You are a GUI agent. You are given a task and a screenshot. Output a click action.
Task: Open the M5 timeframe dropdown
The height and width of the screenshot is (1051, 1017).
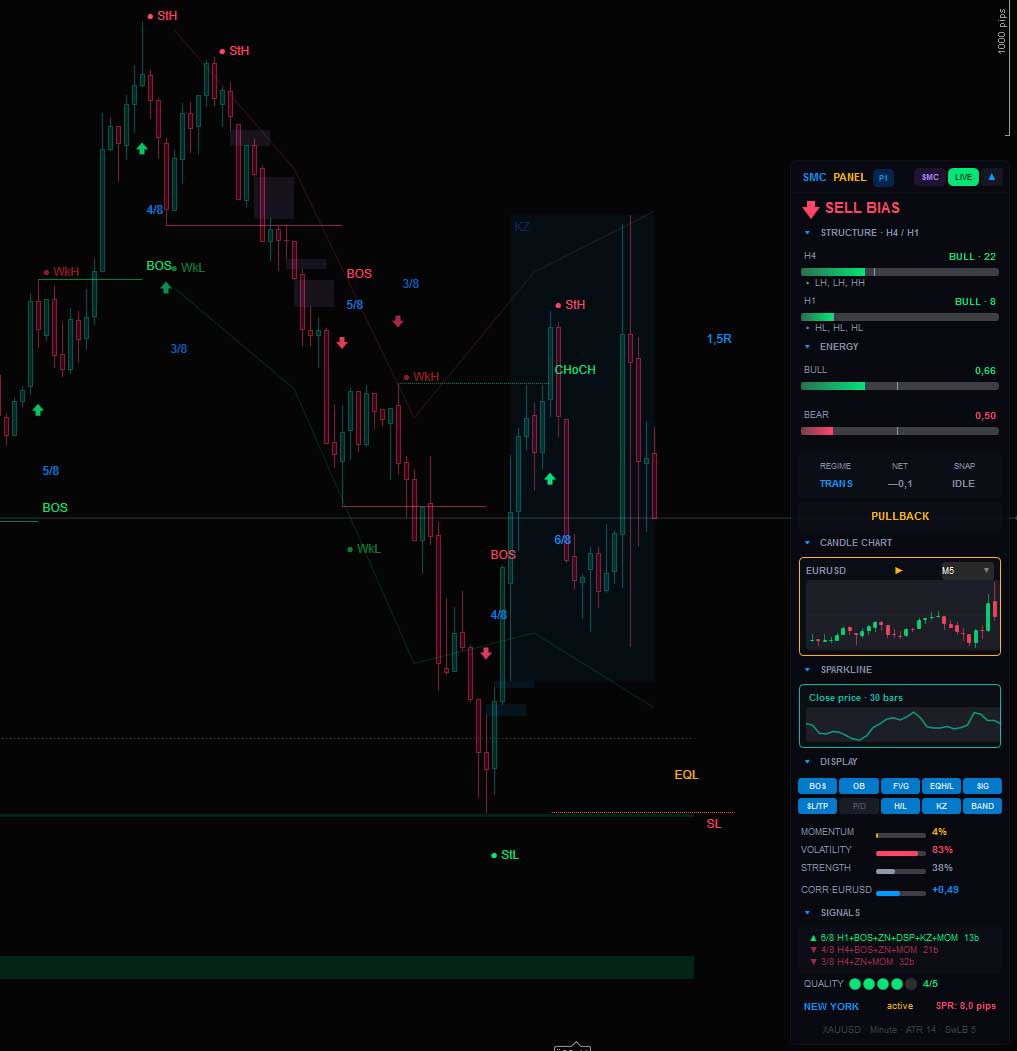[x=967, y=570]
